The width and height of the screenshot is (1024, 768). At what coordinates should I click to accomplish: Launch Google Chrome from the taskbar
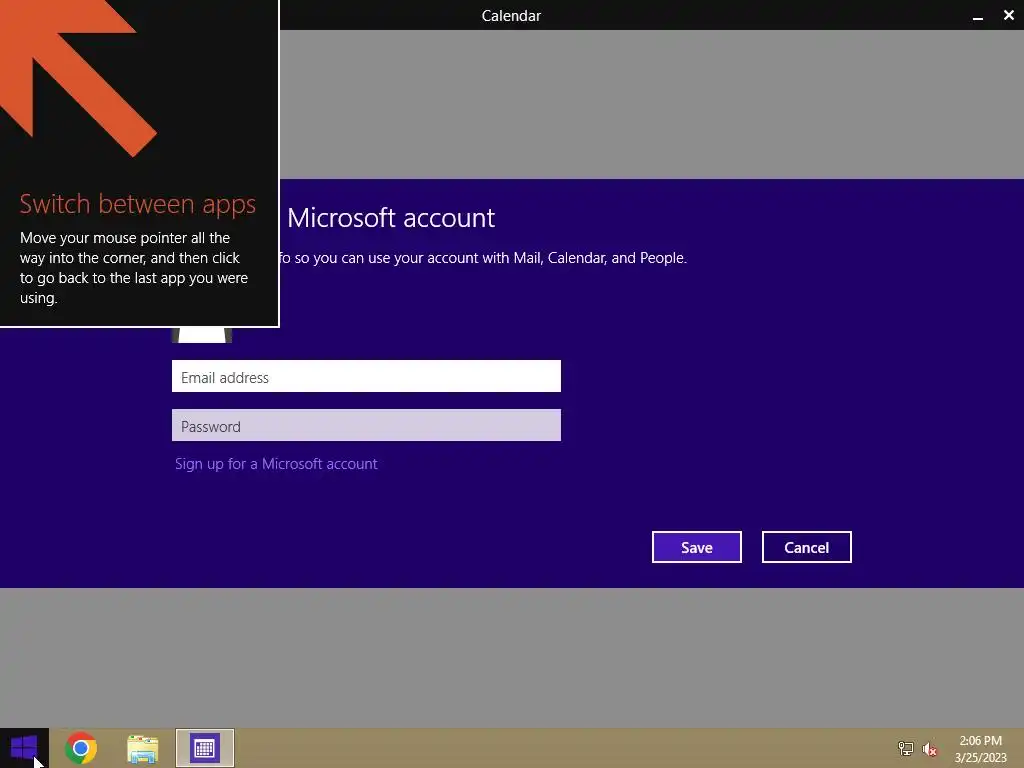click(81, 748)
